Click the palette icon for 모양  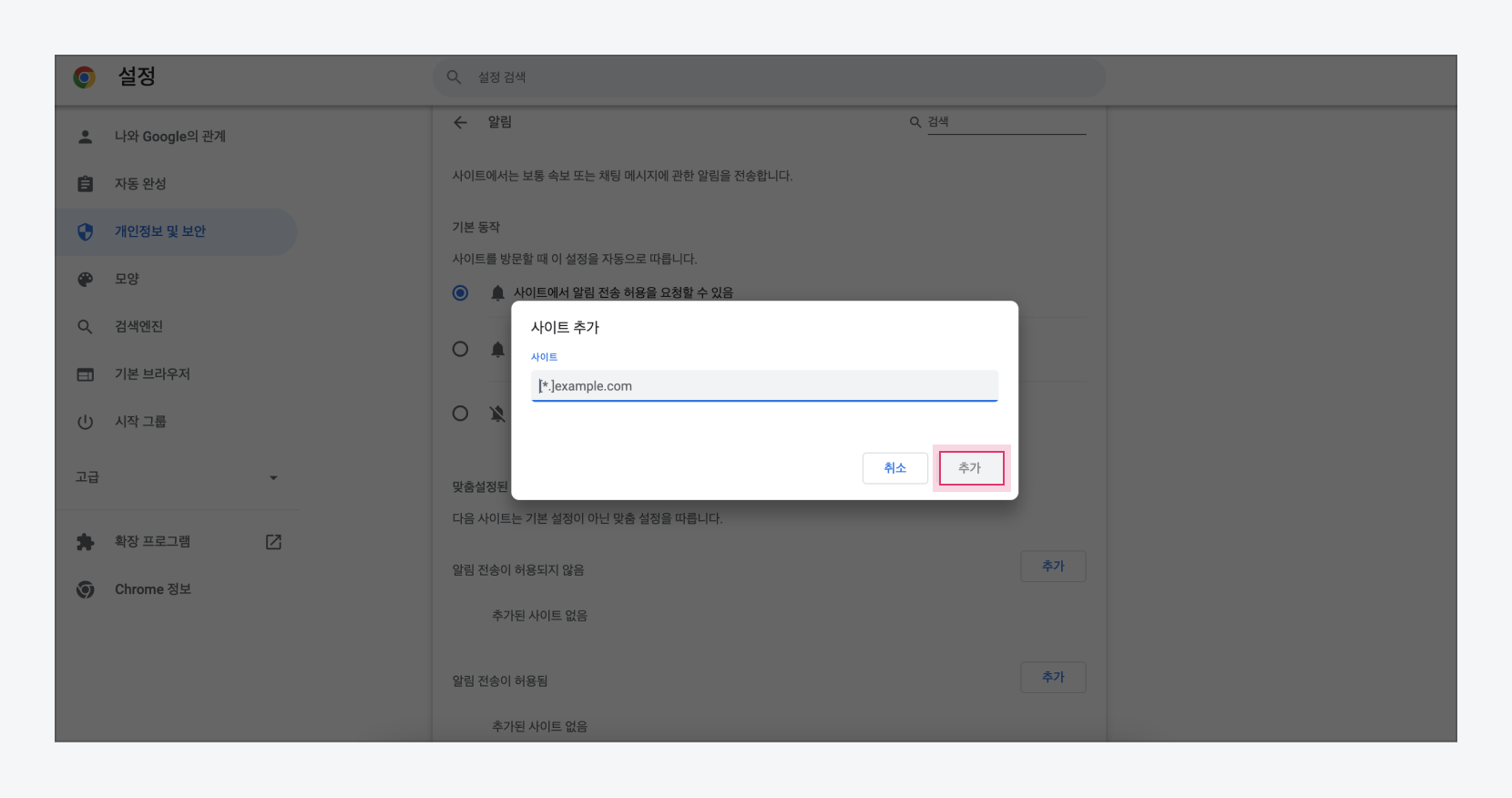coord(86,279)
